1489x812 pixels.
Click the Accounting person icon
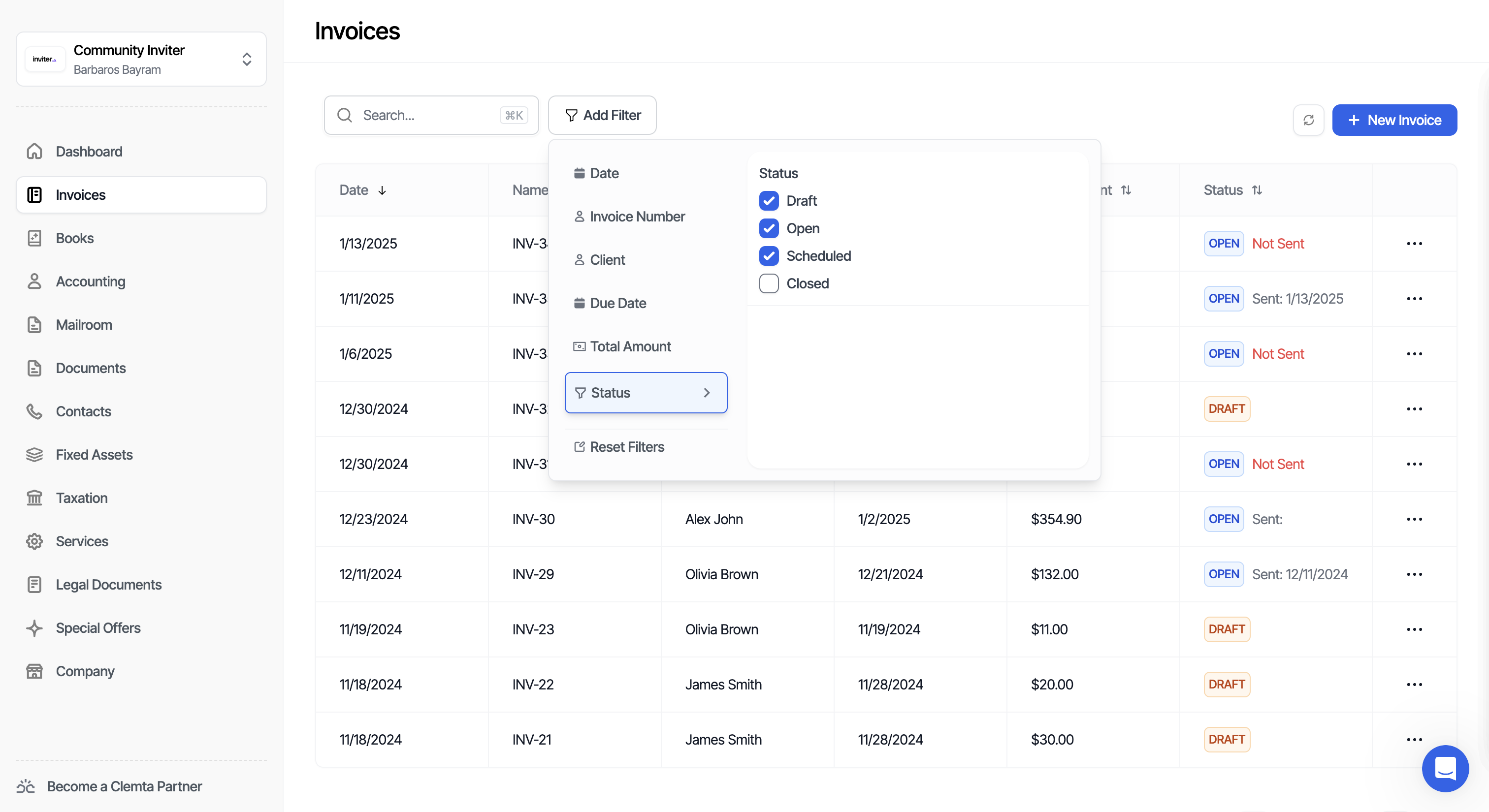pos(34,281)
